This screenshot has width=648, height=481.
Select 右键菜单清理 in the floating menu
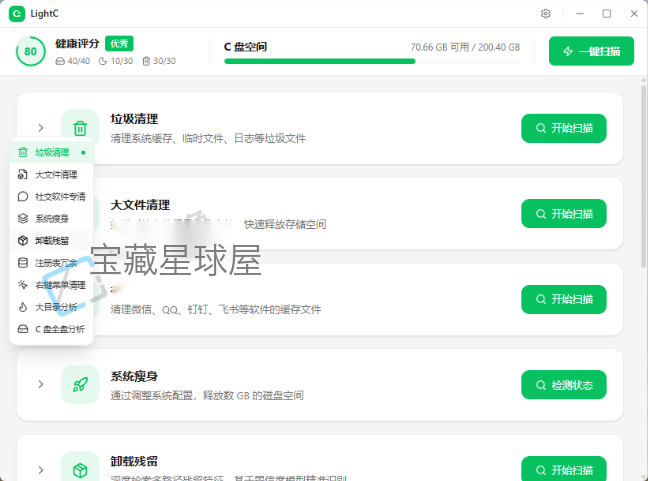tap(51, 285)
